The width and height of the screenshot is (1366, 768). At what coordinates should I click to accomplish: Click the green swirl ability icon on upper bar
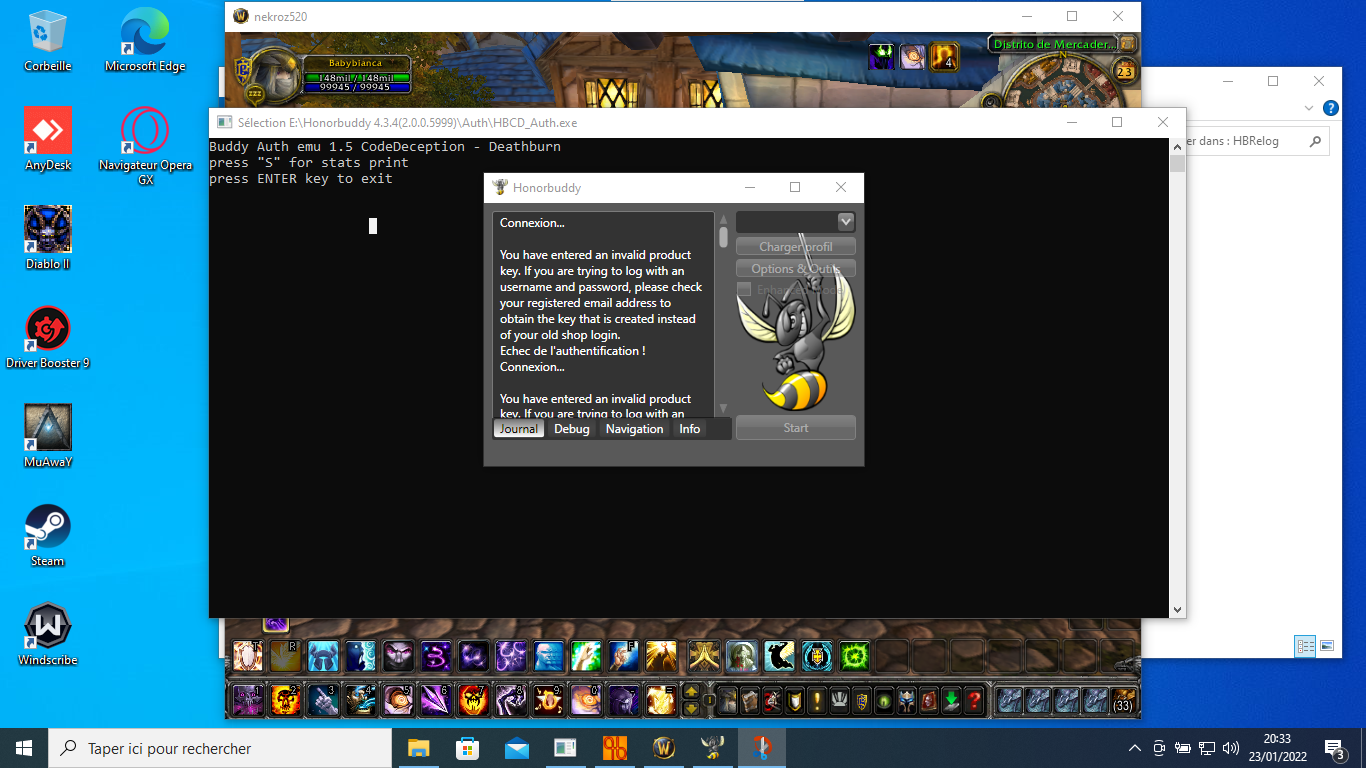tap(854, 656)
